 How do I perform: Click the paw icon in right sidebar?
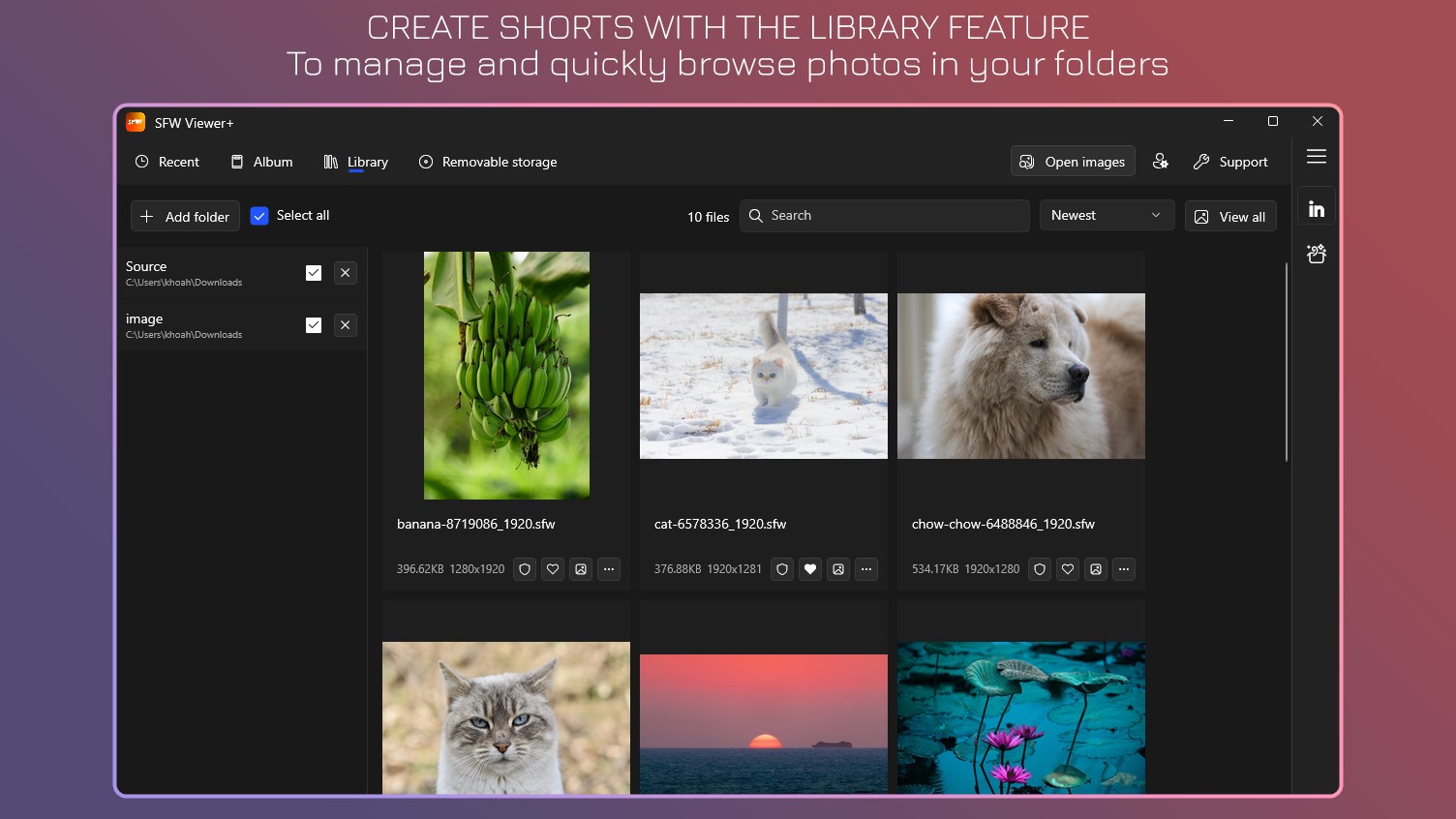click(x=1316, y=254)
